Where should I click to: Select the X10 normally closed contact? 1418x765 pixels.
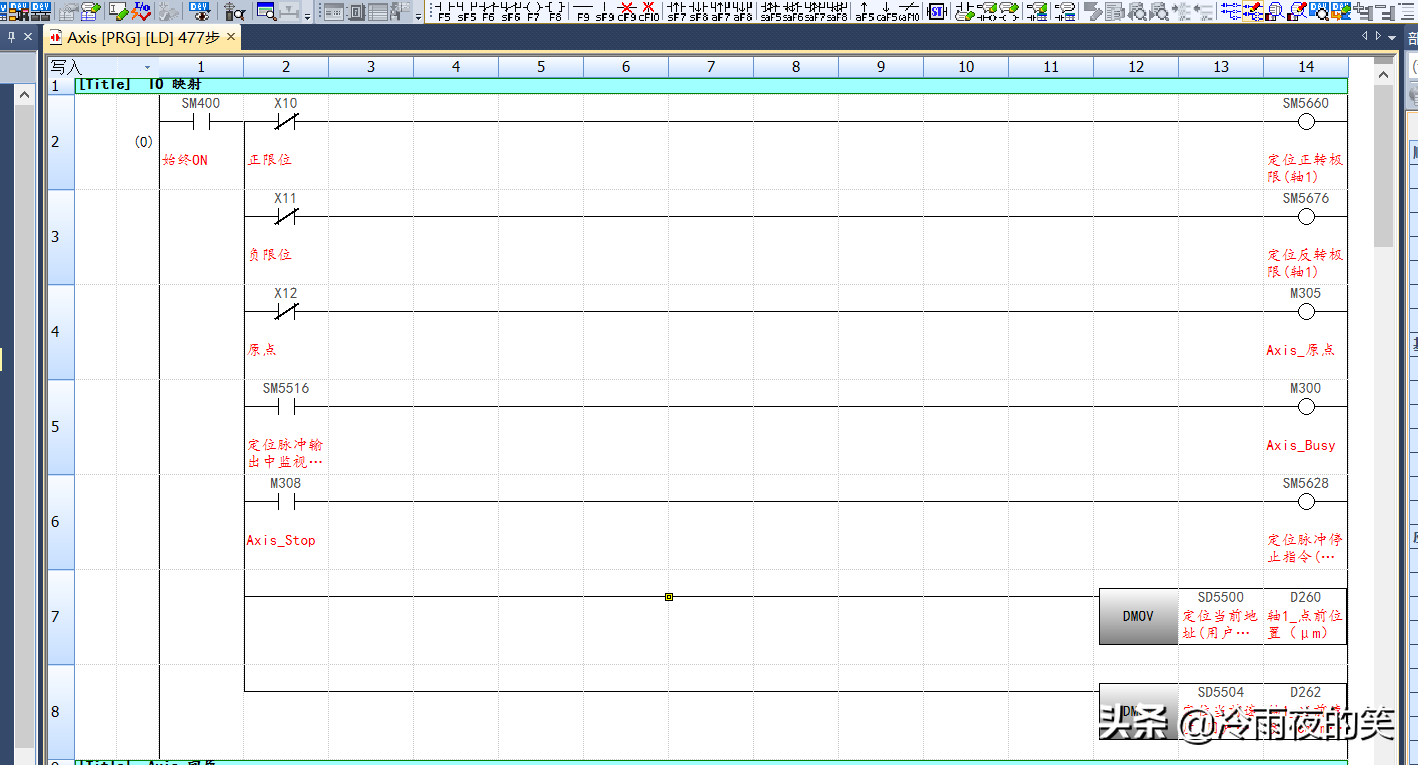coord(286,122)
